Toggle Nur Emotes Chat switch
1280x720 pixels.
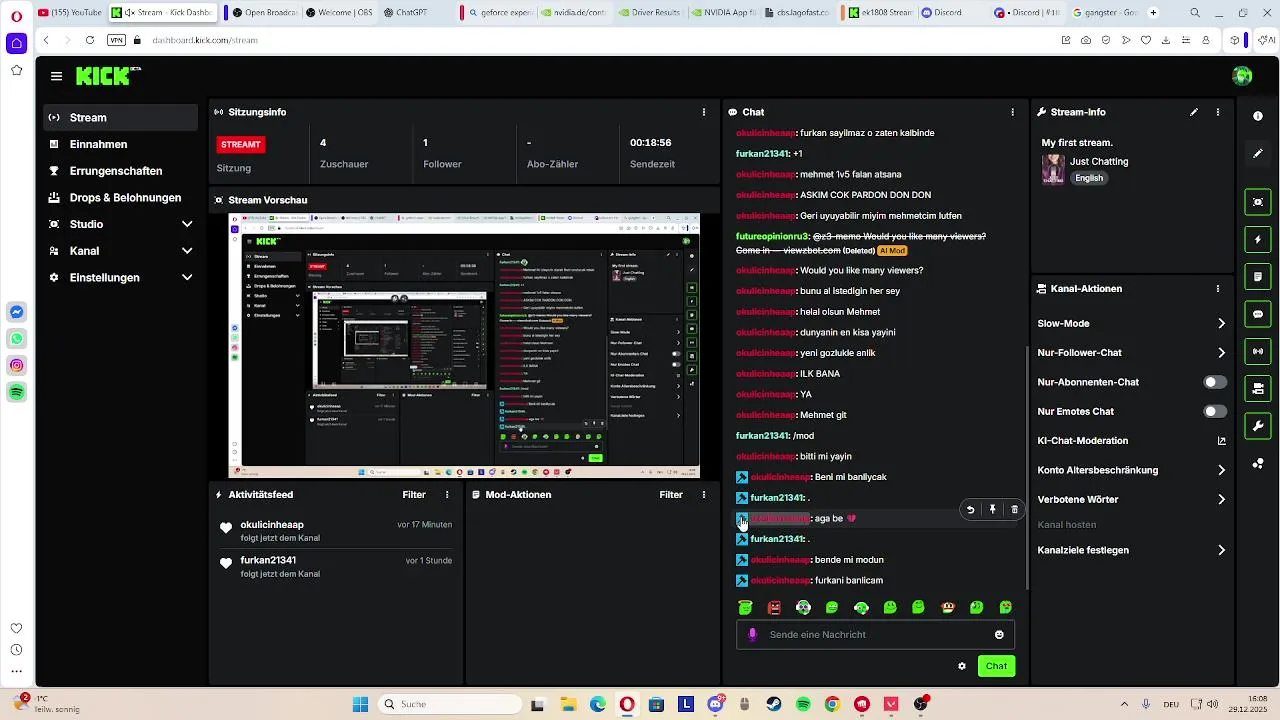[x=1215, y=411]
